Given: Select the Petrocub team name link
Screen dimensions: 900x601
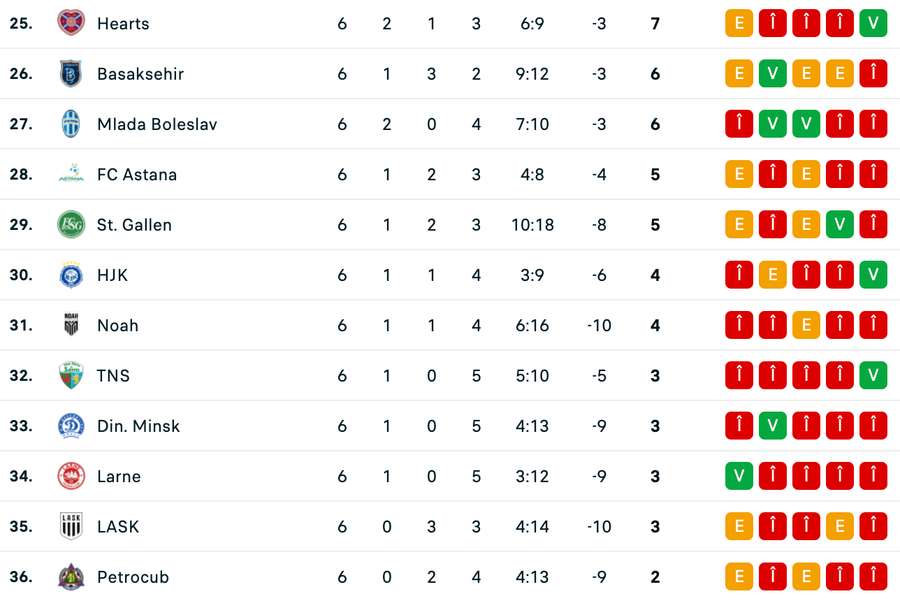Looking at the screenshot, I should coord(132,577).
